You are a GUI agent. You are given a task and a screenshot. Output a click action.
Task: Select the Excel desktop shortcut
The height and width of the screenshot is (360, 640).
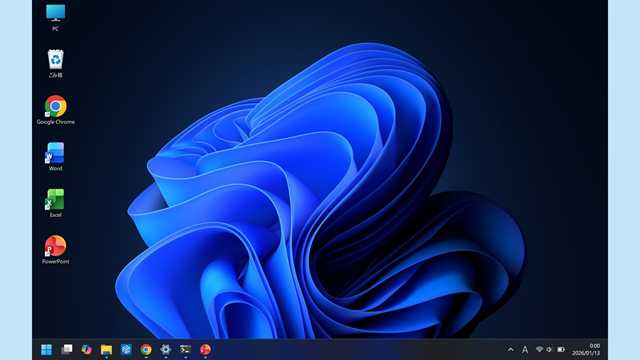pos(56,203)
